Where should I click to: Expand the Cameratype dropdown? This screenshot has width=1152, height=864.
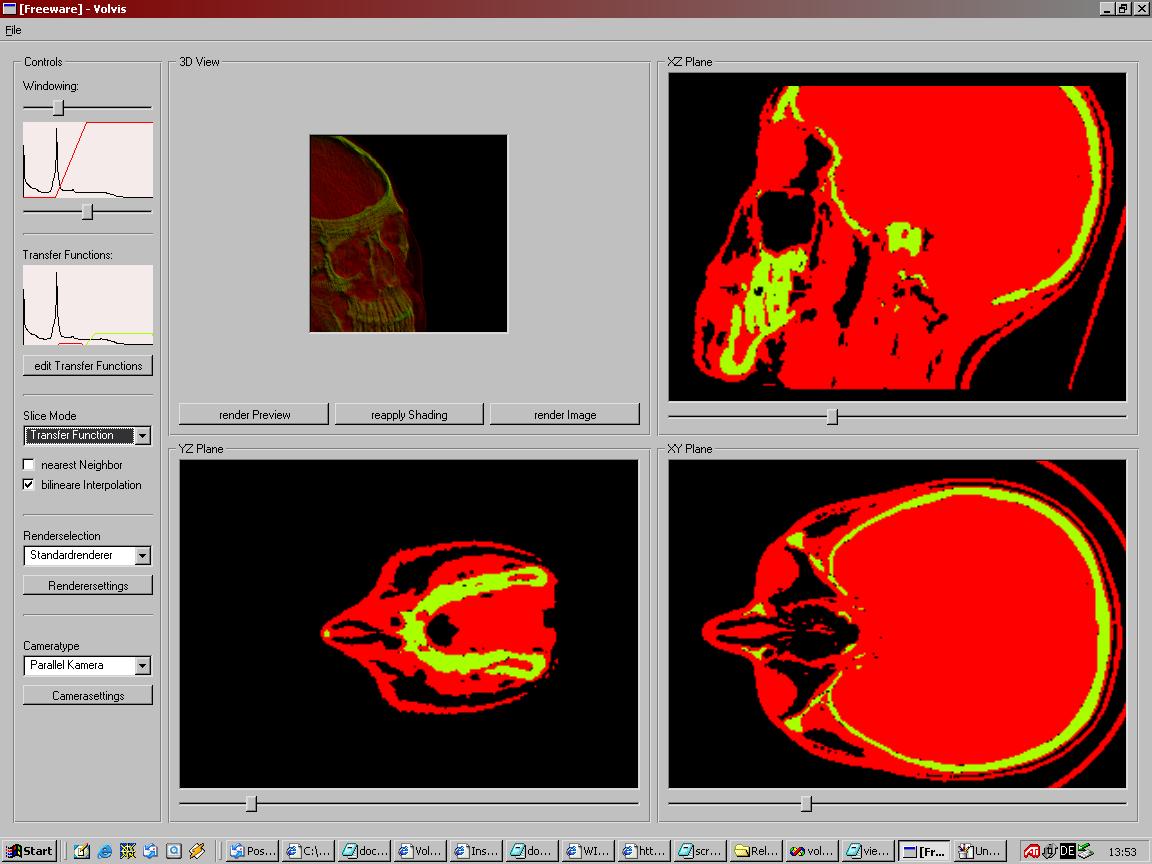142,666
